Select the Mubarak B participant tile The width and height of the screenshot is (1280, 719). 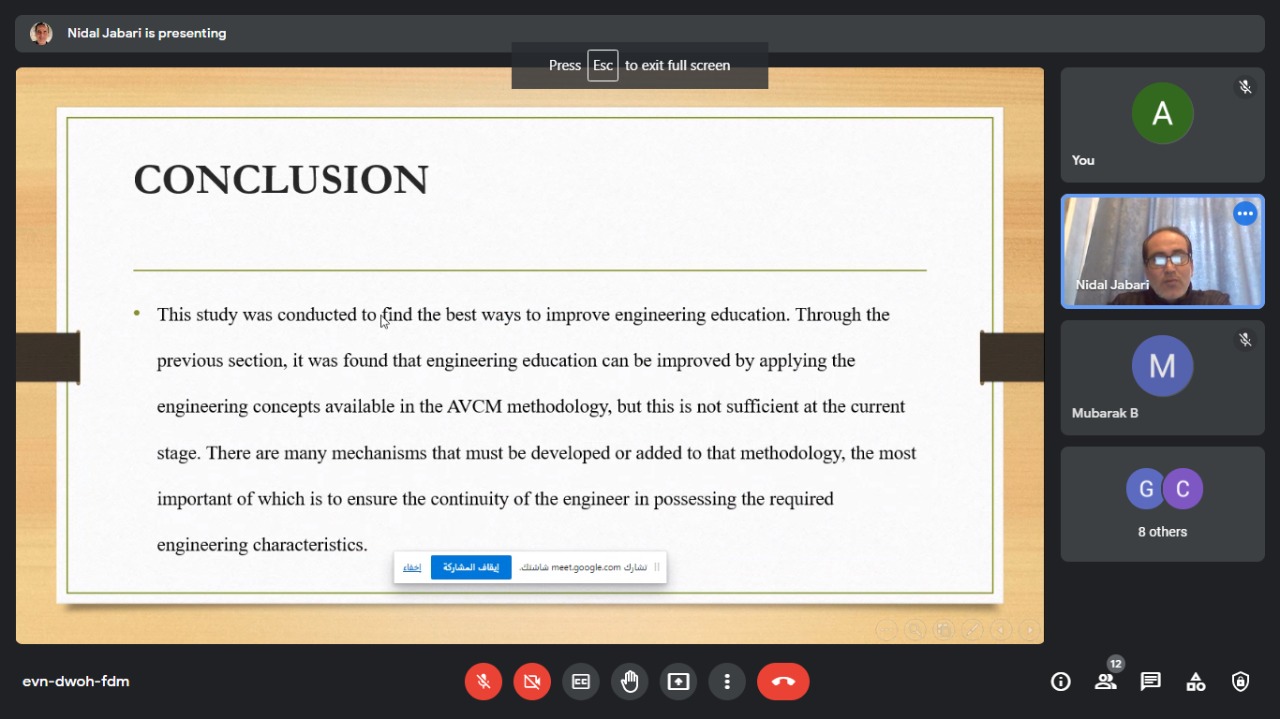(x=1162, y=377)
